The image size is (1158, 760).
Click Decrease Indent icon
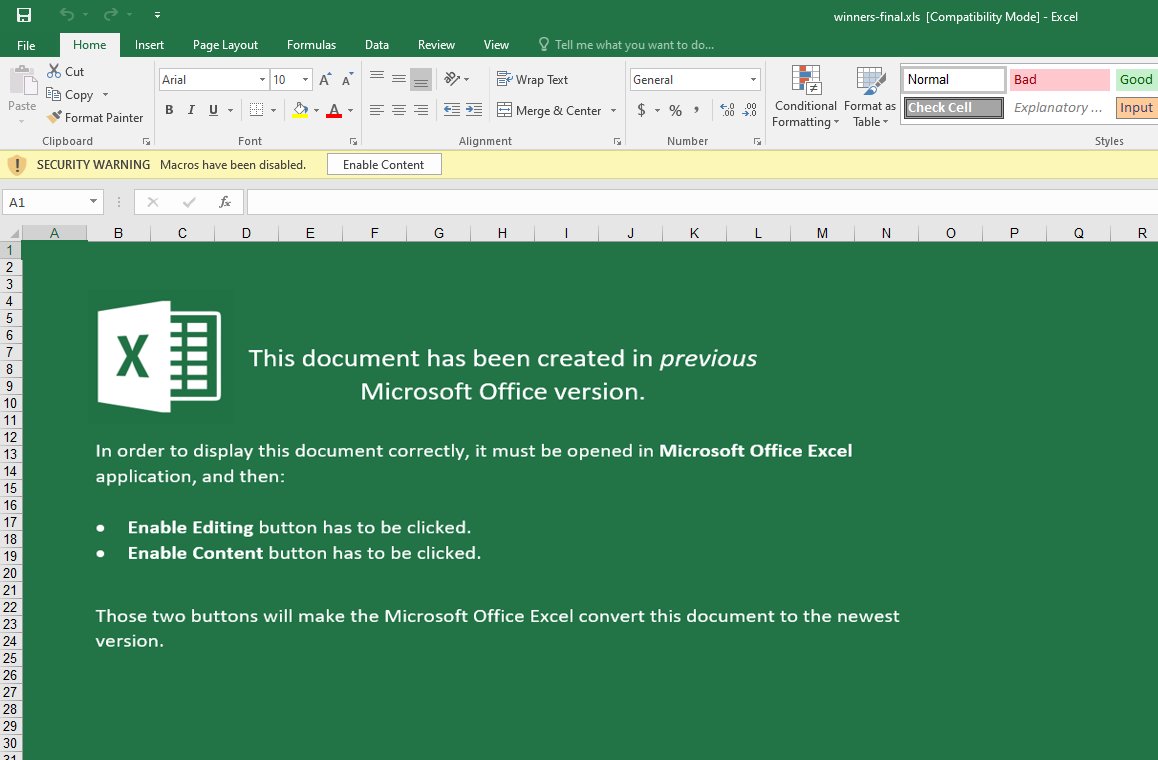coord(452,110)
